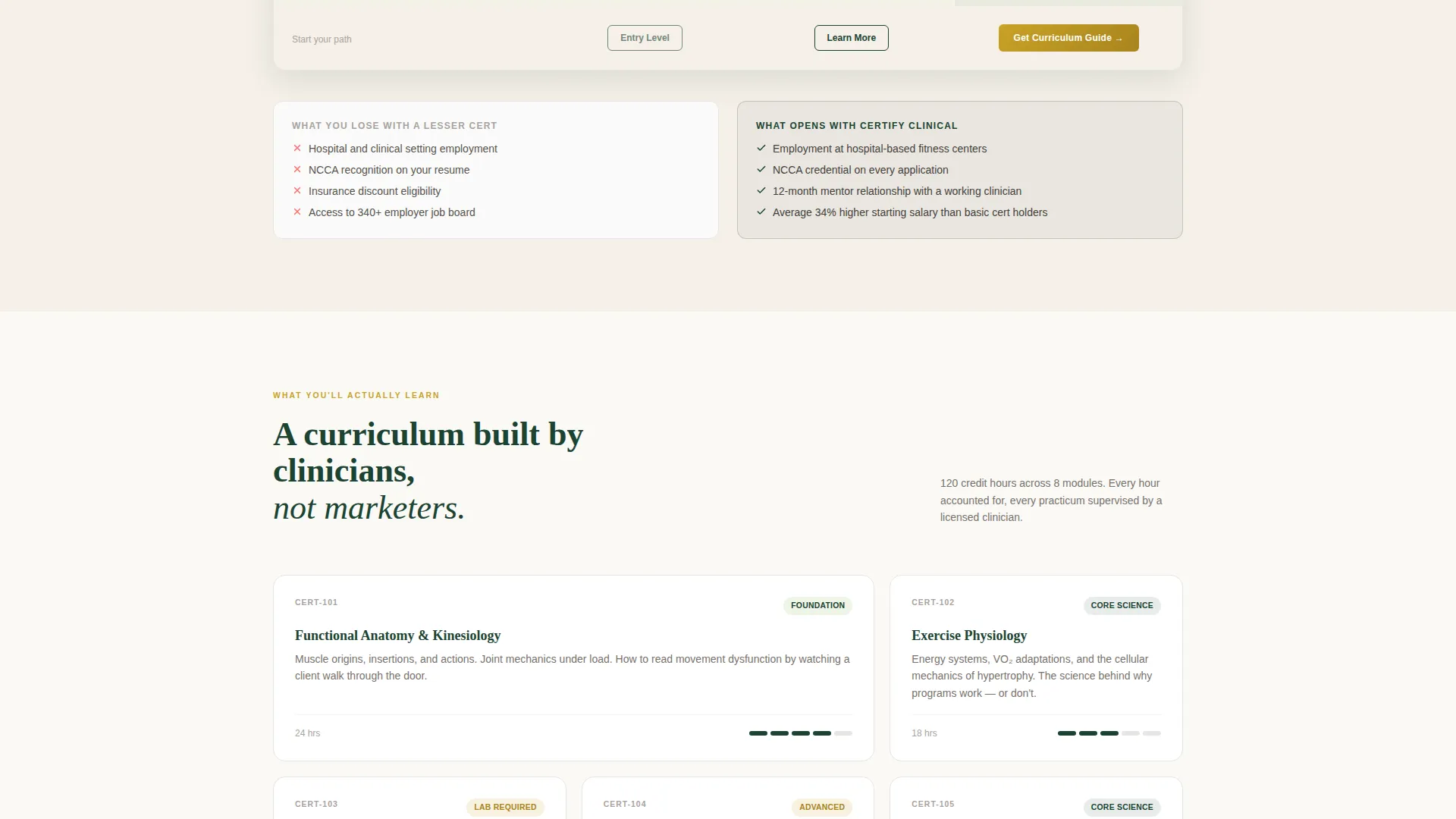Select the FOUNDATION badge on CERT-101
This screenshot has height=819, width=1456.
point(817,605)
